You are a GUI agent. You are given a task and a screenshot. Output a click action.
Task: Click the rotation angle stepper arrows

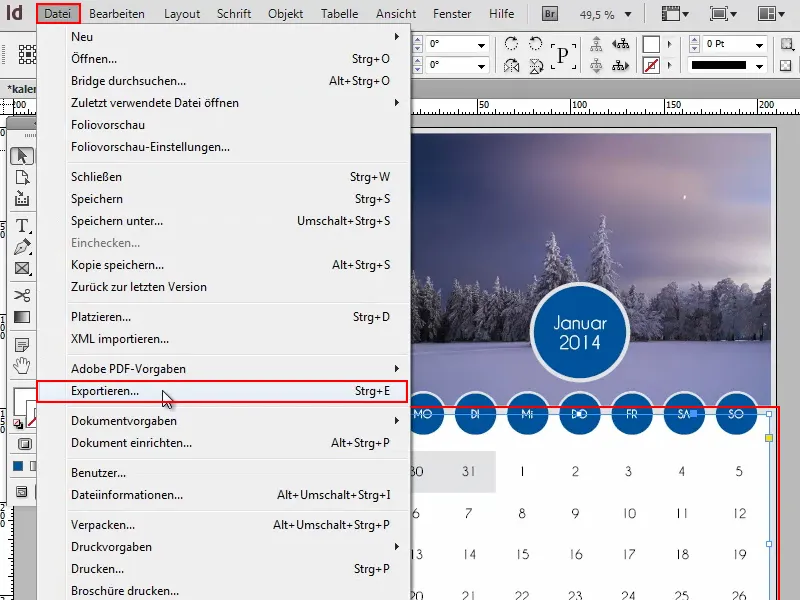tap(417, 44)
